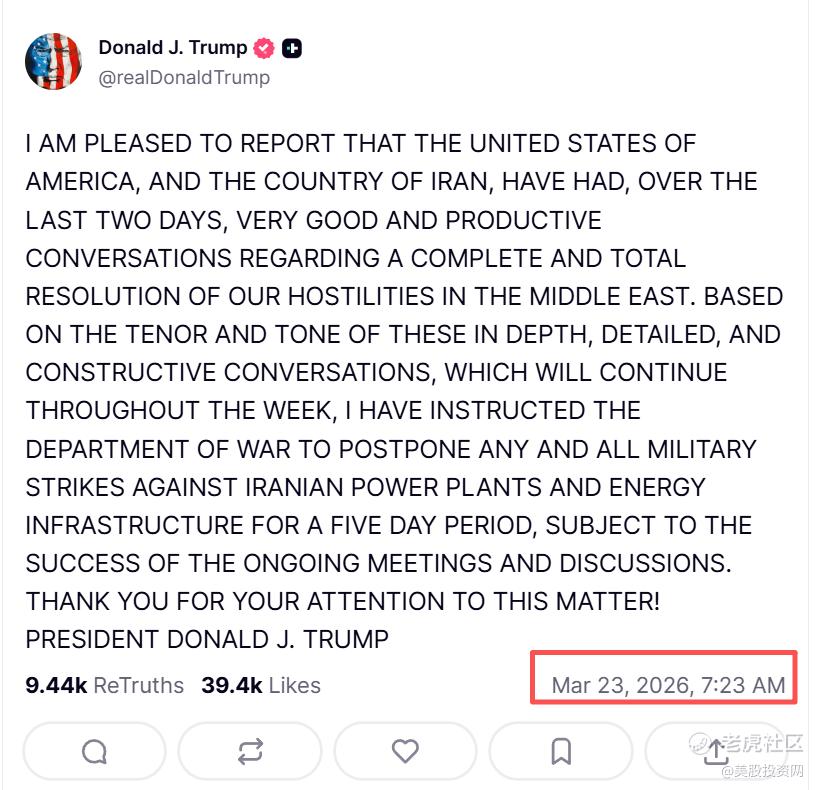
Task: Click the "INFRASTRUCTURE FOR A FIVE DAY PERIOD" line
Action: coord(388,526)
